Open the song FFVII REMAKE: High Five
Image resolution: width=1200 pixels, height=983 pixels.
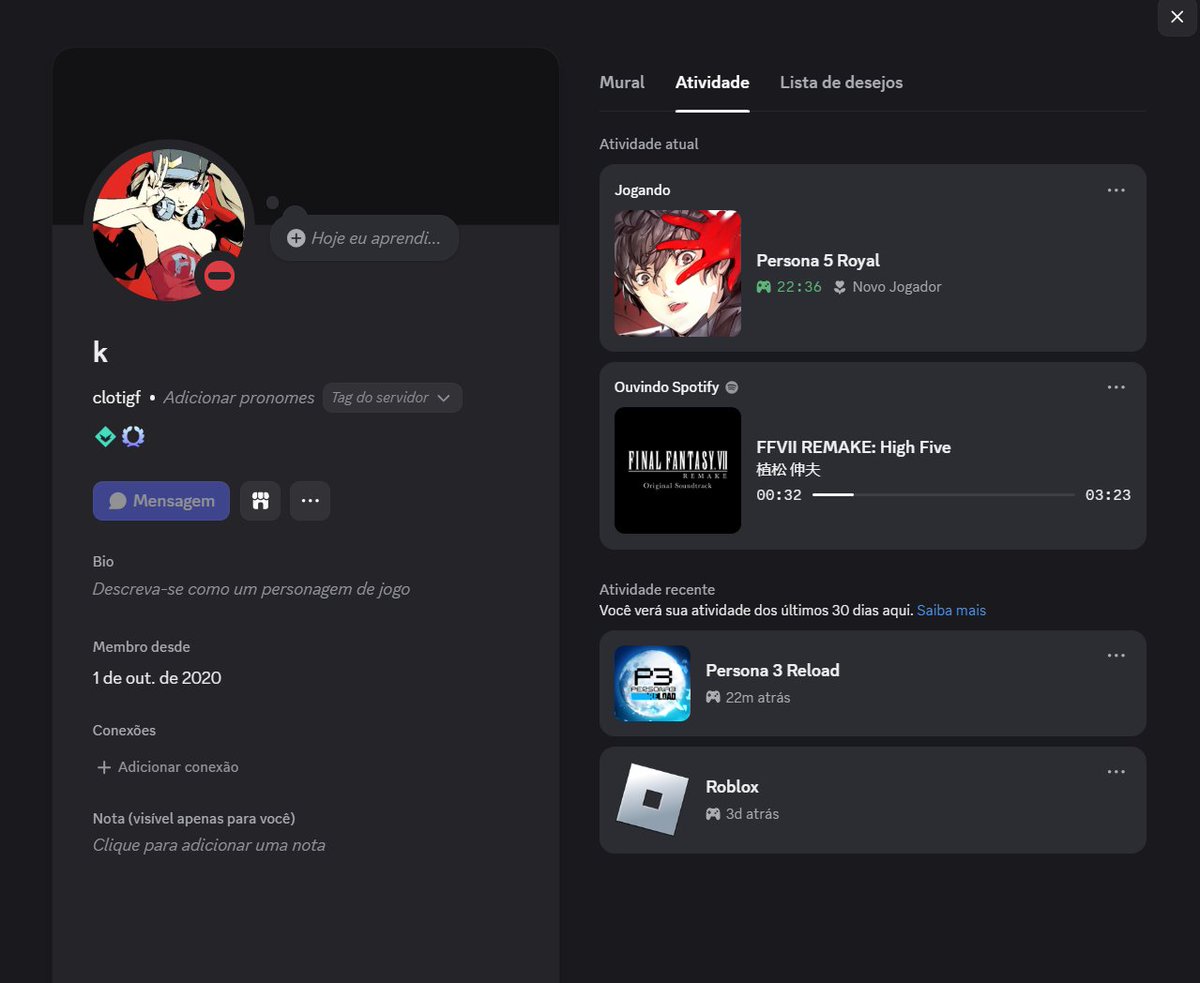coord(853,447)
